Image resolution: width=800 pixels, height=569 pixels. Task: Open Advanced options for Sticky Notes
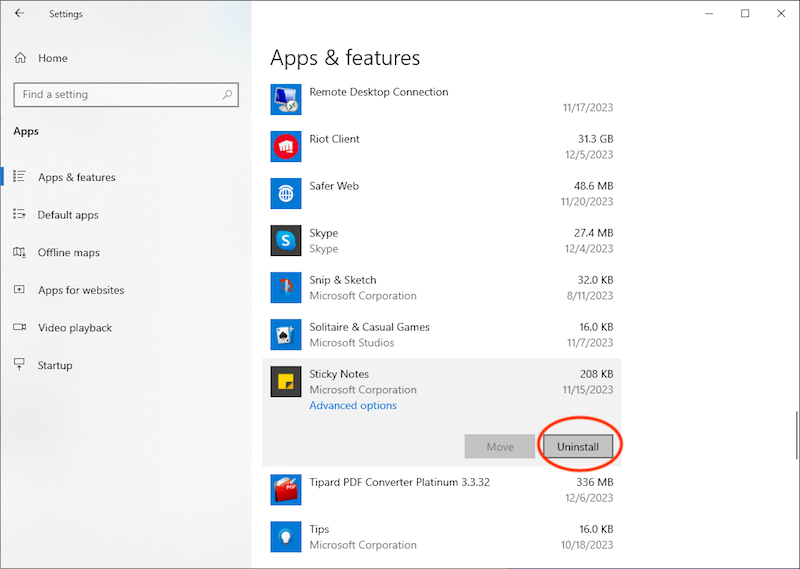(x=353, y=405)
